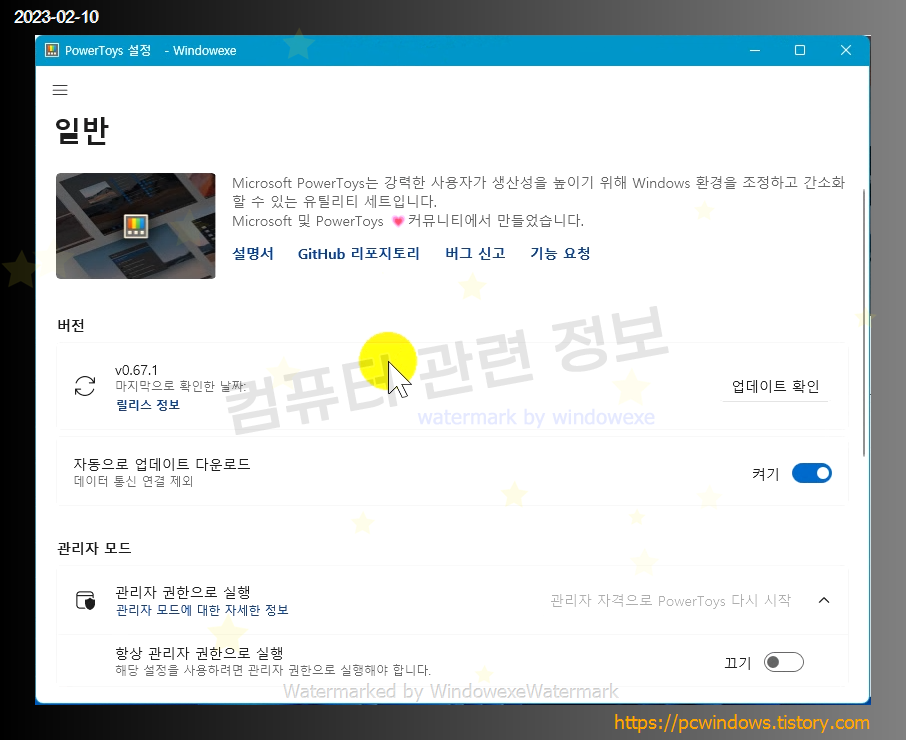Image resolution: width=906 pixels, height=740 pixels.
Task: Minimize the PowerToys settings window
Action: pyautogui.click(x=755, y=50)
